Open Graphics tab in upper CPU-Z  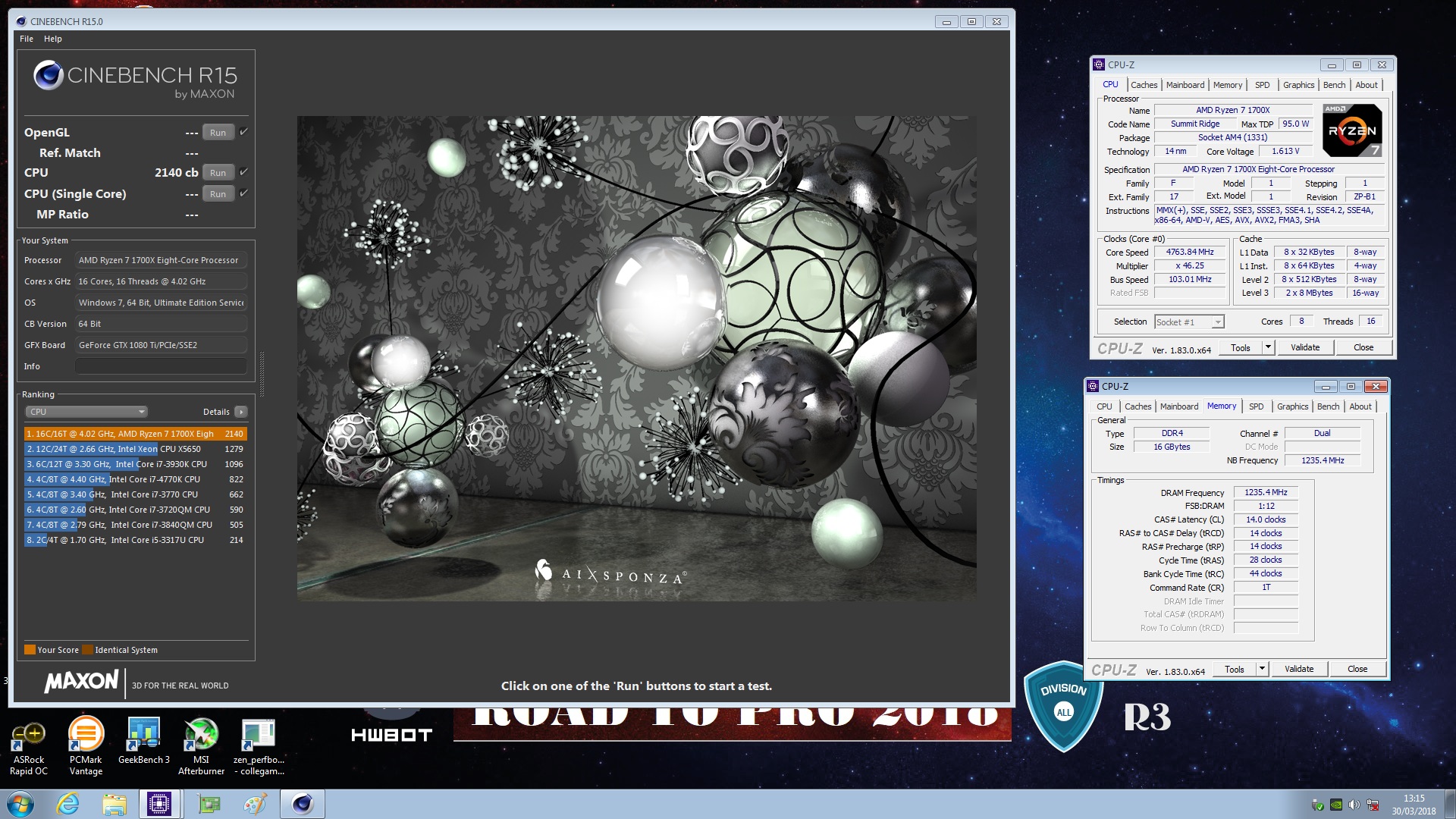tap(1298, 85)
